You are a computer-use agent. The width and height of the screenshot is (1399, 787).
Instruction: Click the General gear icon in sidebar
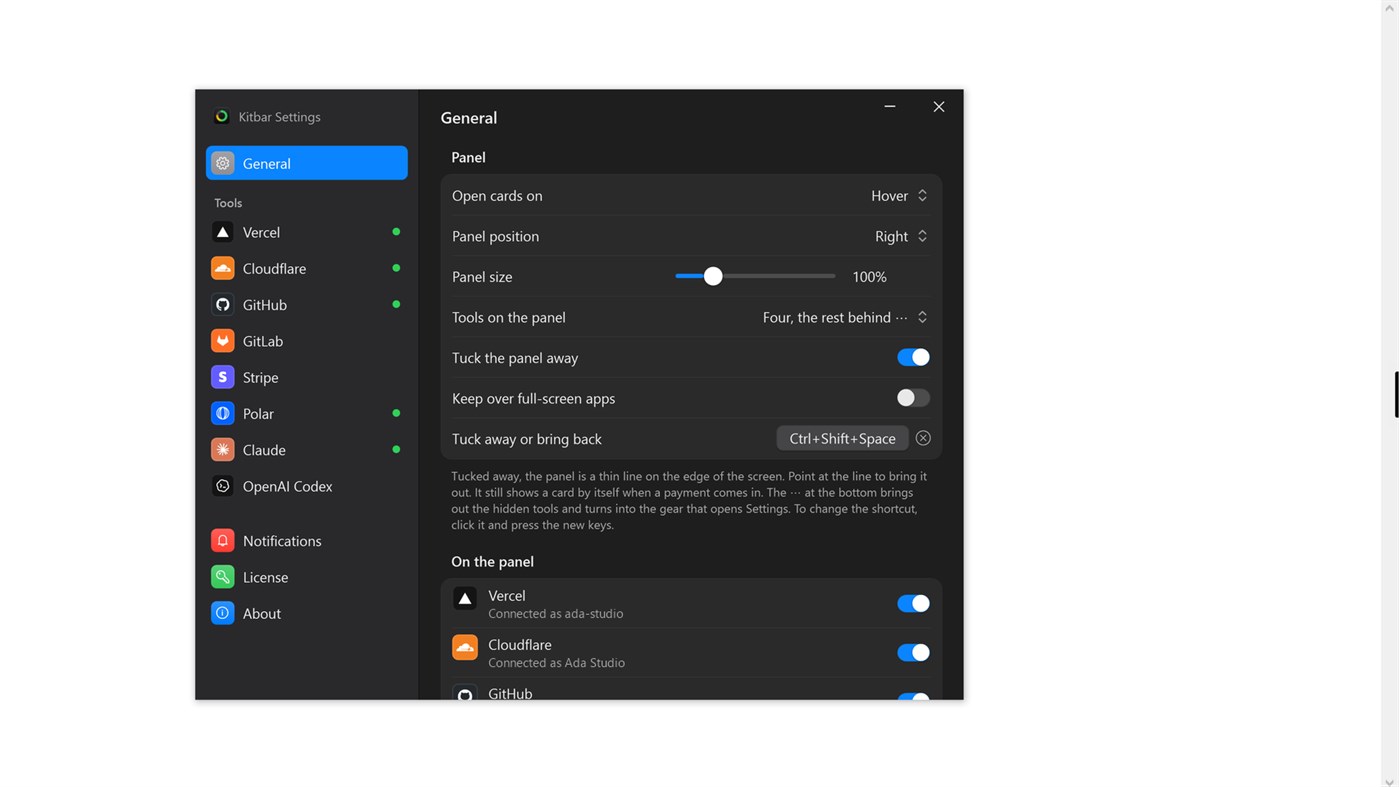click(223, 163)
